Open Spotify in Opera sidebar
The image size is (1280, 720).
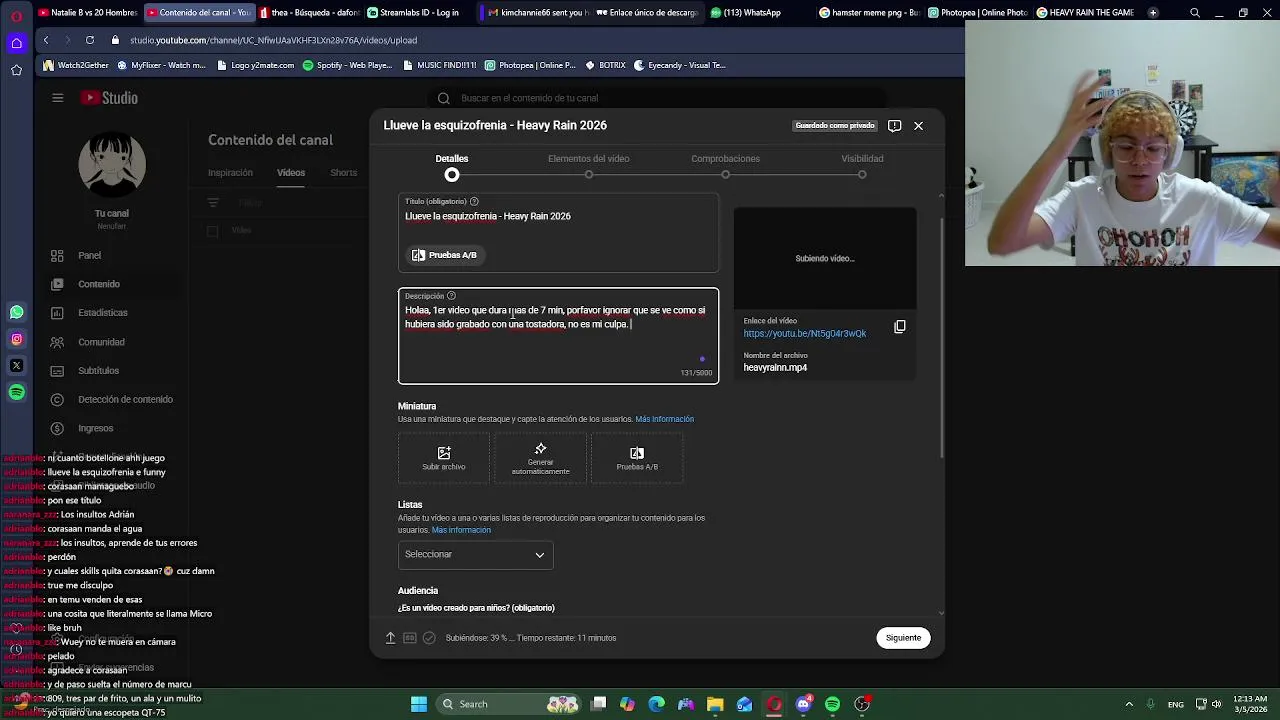pos(16,393)
